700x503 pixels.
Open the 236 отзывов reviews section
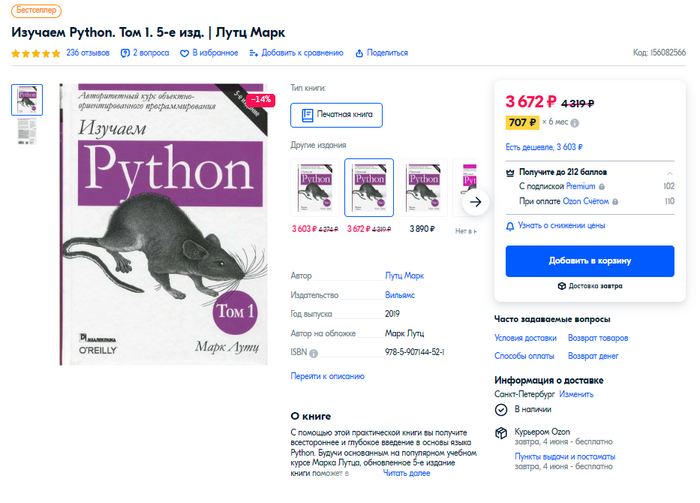pyautogui.click(x=88, y=53)
